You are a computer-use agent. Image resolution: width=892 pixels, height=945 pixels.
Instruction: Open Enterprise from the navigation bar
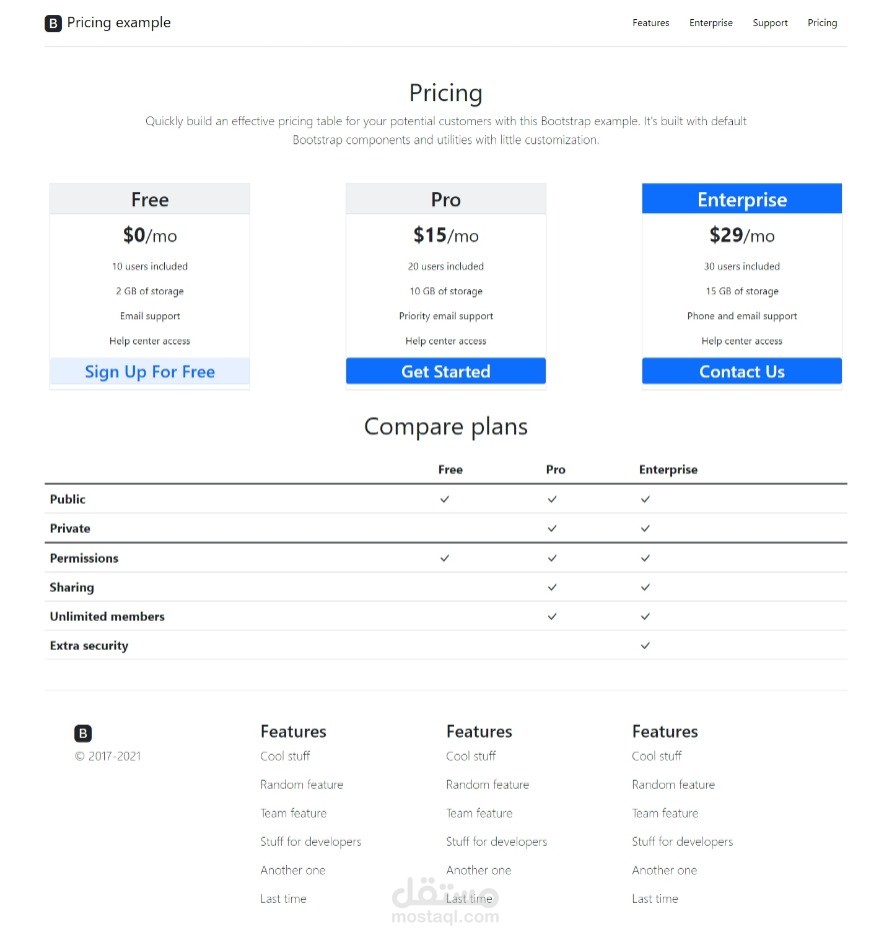710,22
